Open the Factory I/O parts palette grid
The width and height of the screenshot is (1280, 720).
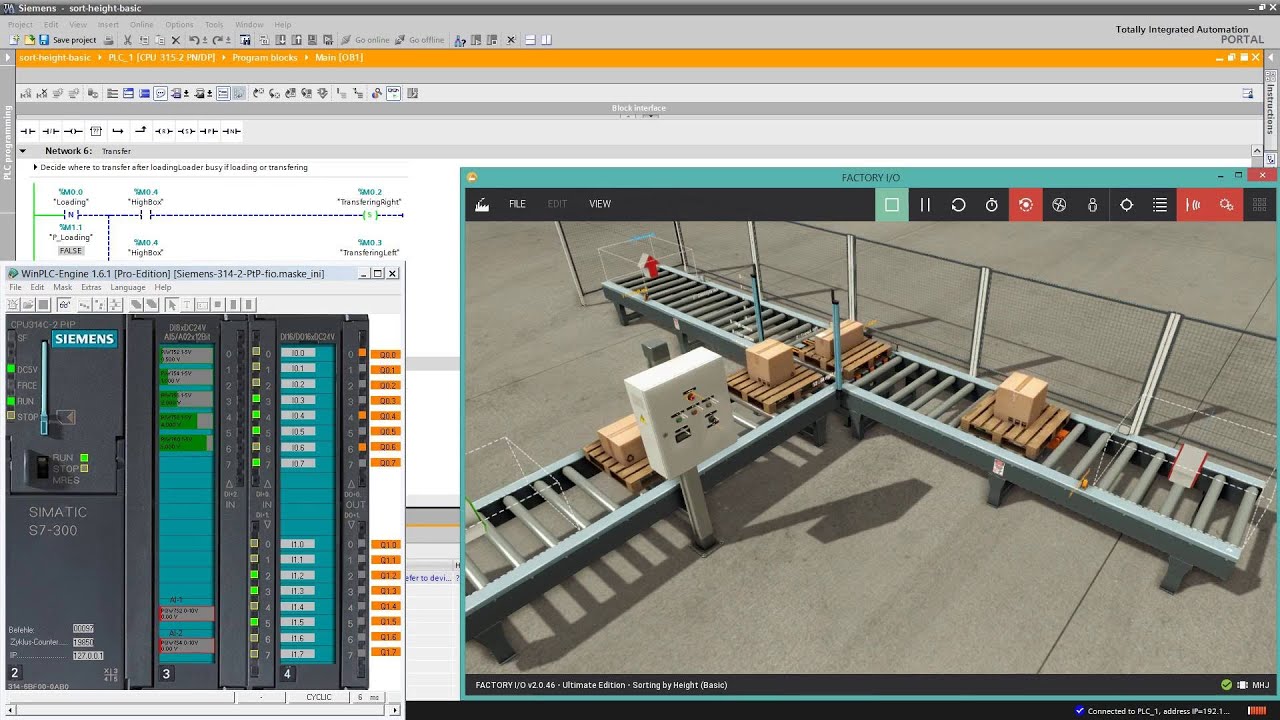[x=1260, y=204]
